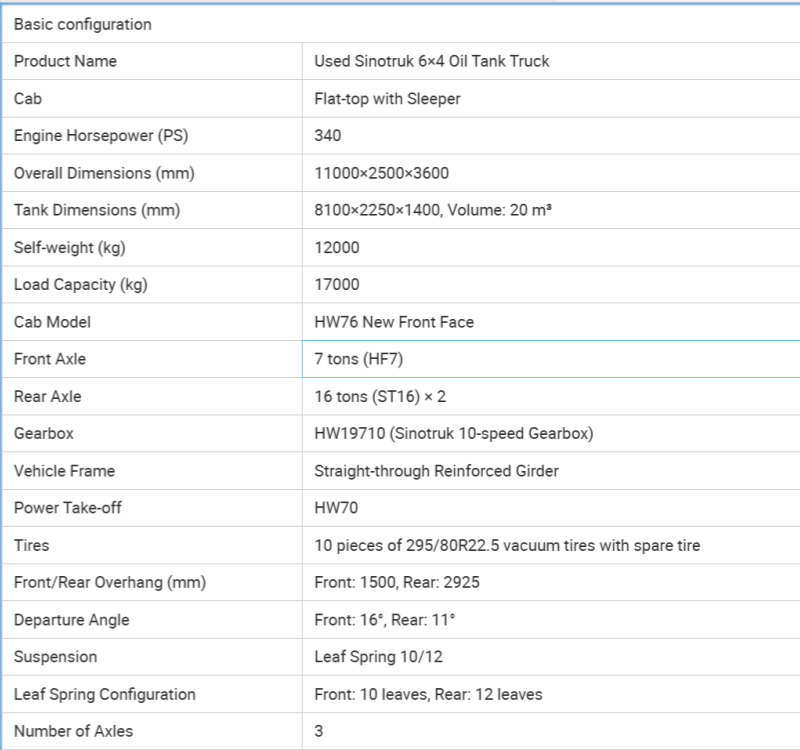The width and height of the screenshot is (800, 750).
Task: Select the Number of Axles label cell
Action: pyautogui.click(x=73, y=731)
